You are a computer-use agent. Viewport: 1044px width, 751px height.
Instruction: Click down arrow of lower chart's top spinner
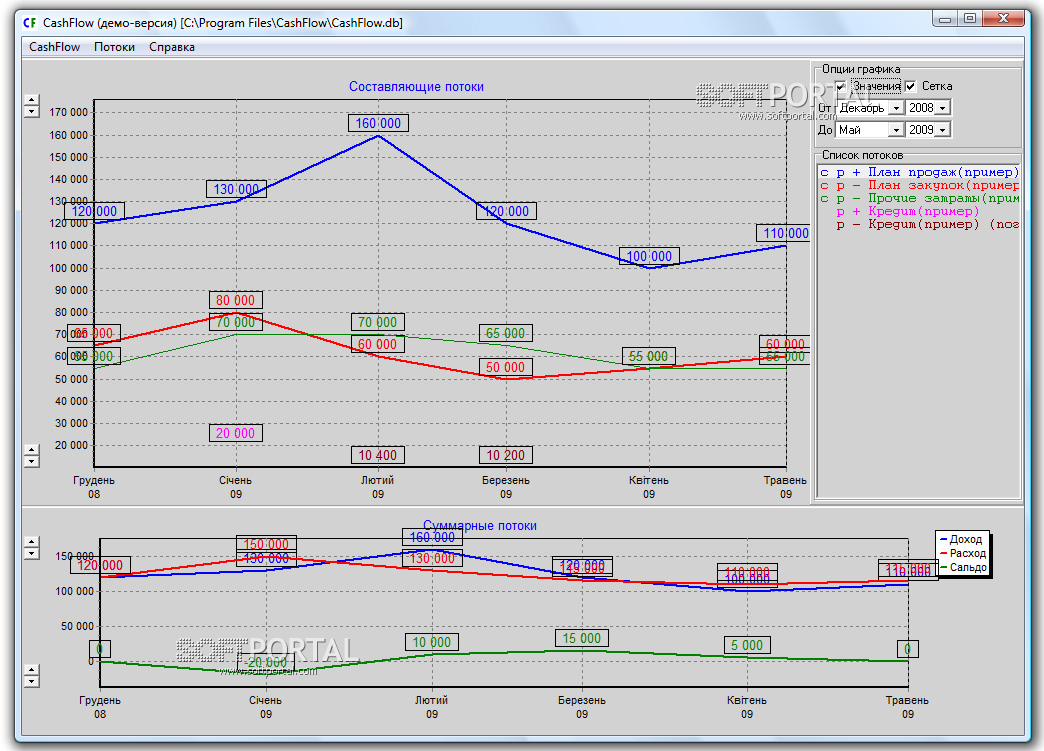(31, 553)
